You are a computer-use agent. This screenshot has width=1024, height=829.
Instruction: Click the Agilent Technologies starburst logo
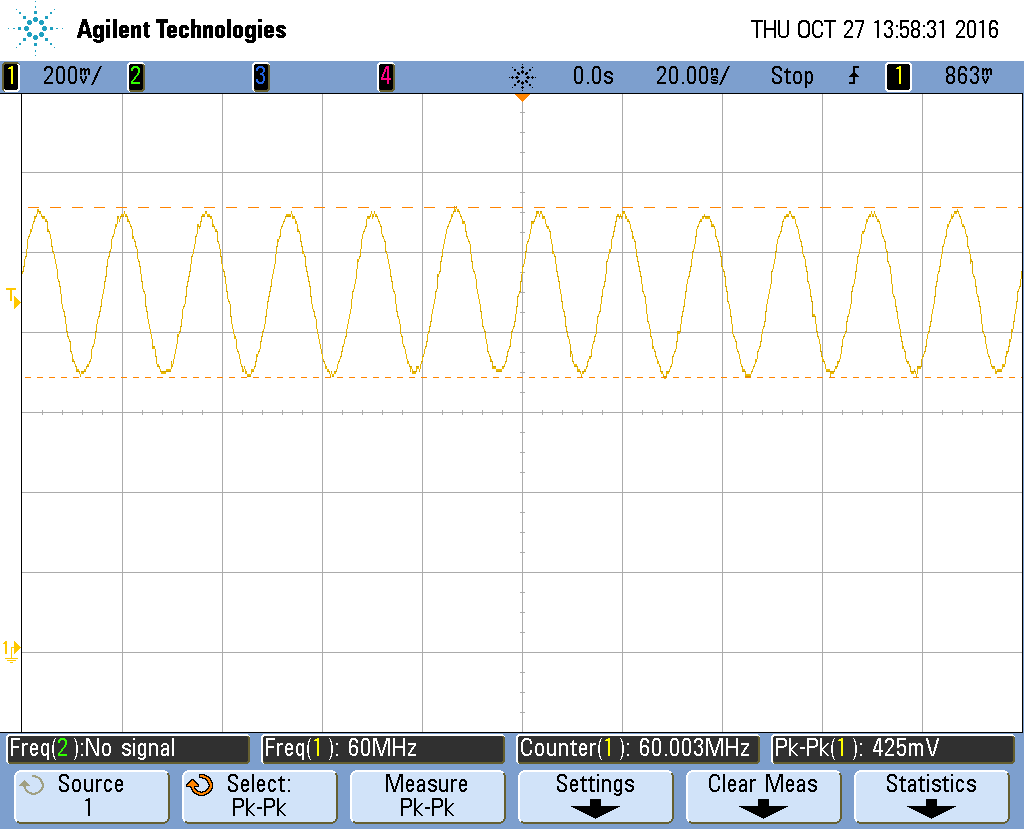pyautogui.click(x=34, y=29)
